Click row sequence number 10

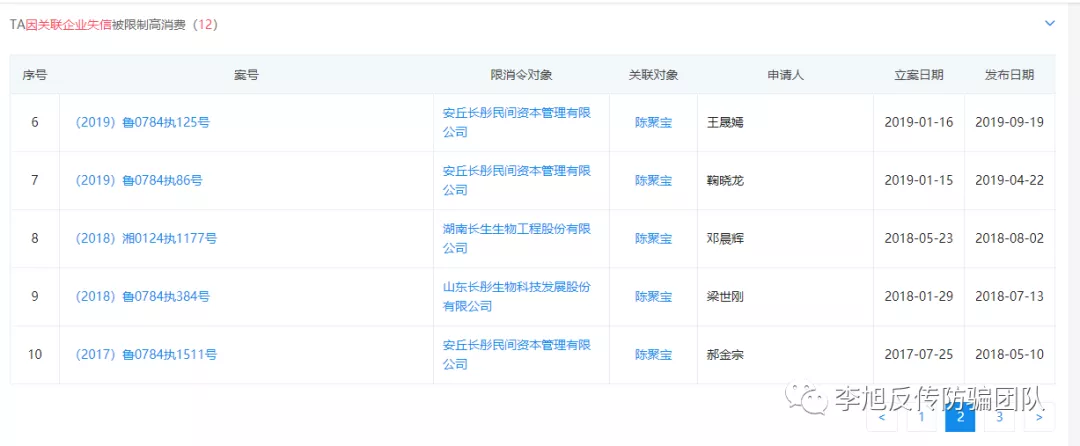pos(34,355)
